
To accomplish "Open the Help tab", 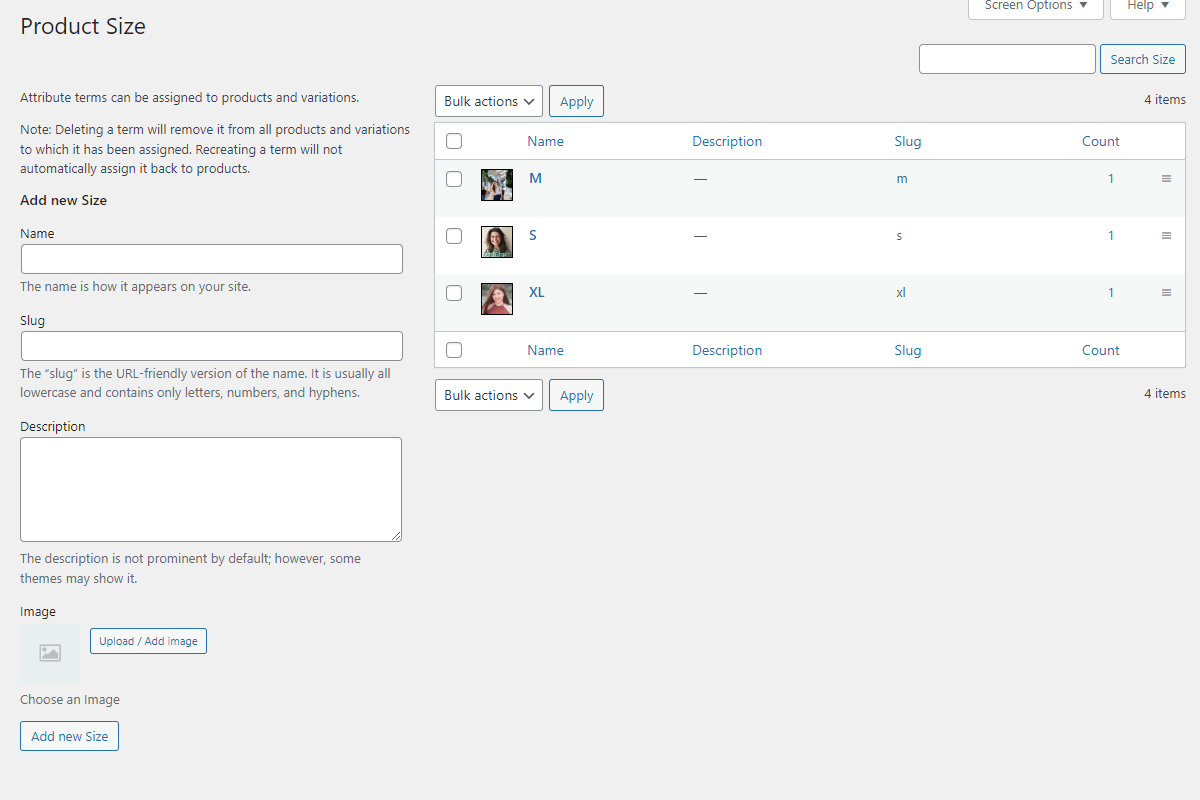I will pyautogui.click(x=1147, y=6).
